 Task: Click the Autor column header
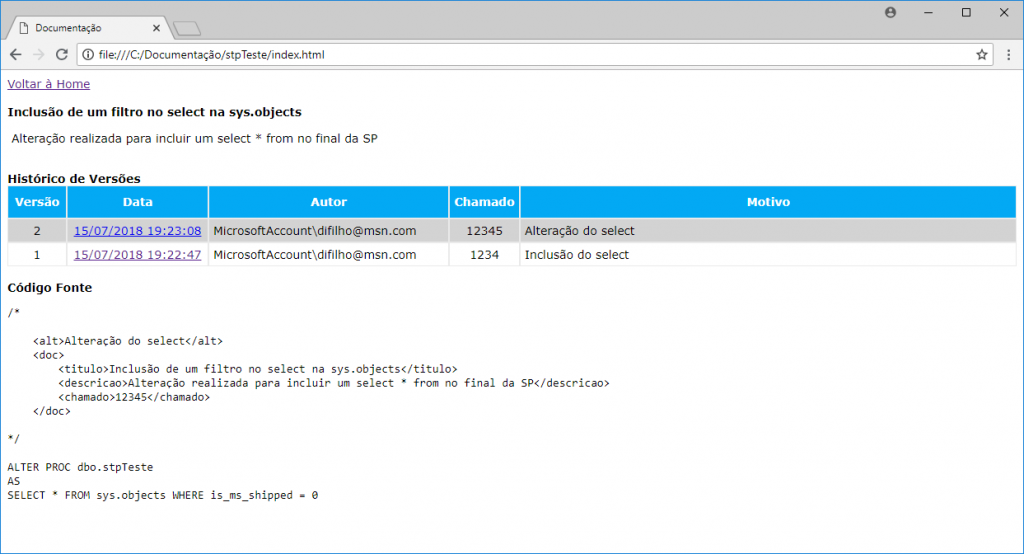[328, 202]
